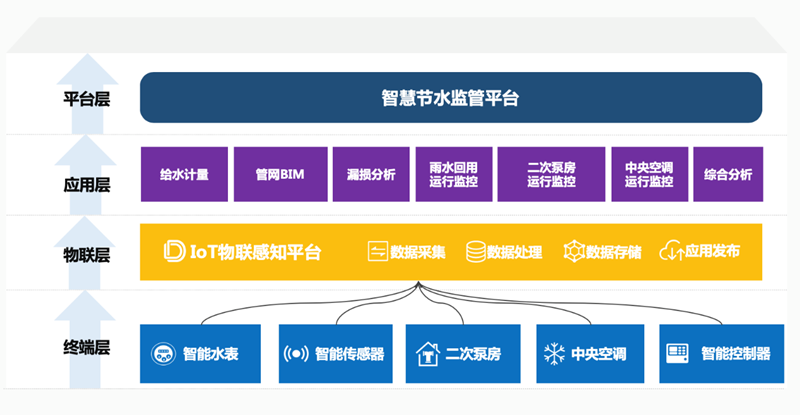Click the 中央空调 snowflake icon
Viewport: 800px width, 415px height.
point(554,354)
